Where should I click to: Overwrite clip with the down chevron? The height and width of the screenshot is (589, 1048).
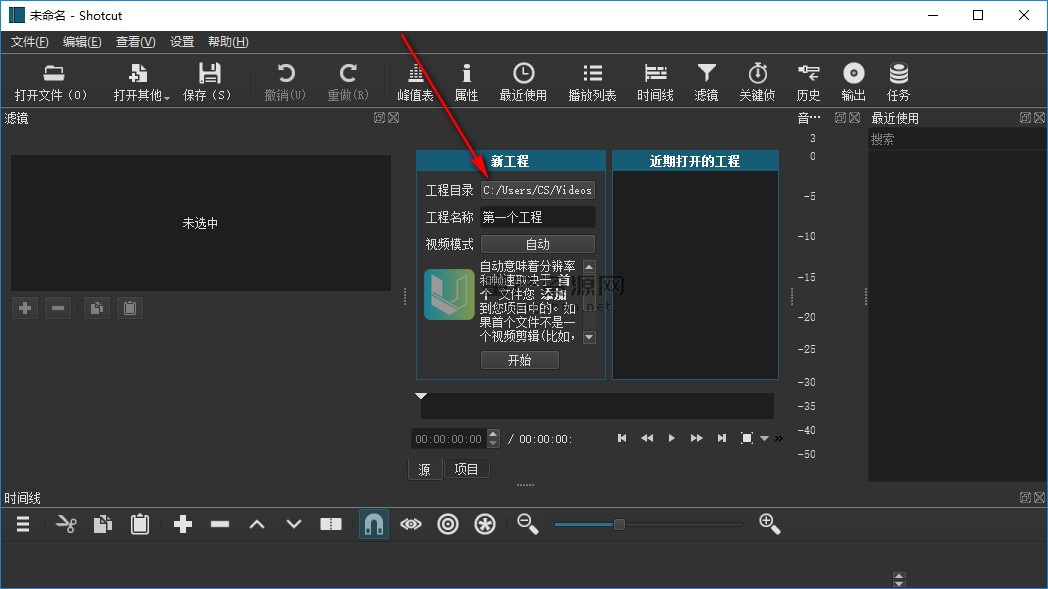293,525
